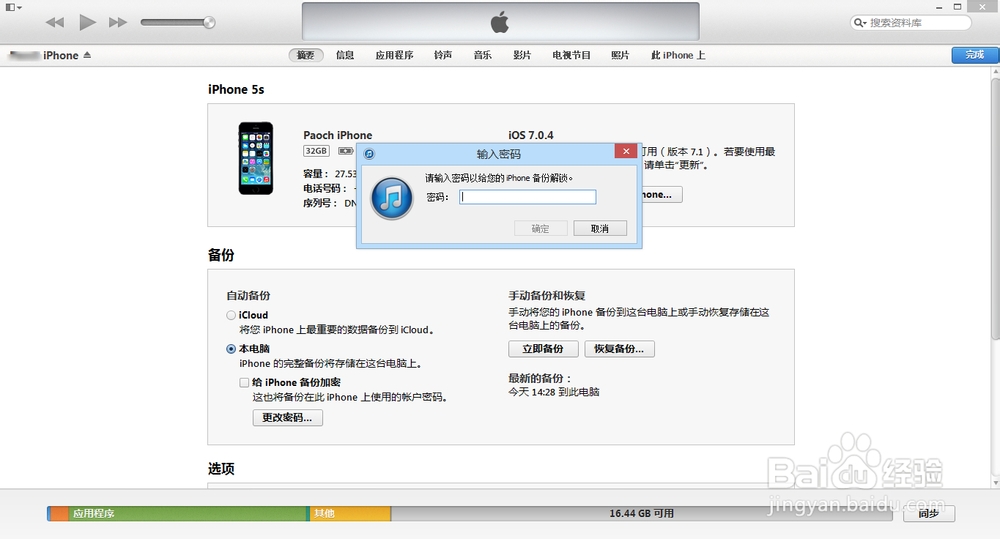Click the 同步 sync button
1000x539 pixels.
pos(929,513)
